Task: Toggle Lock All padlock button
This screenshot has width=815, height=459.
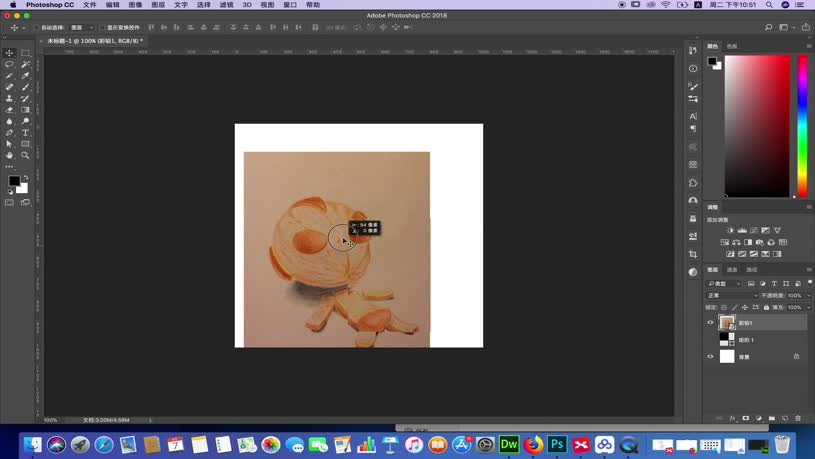Action: [x=766, y=308]
